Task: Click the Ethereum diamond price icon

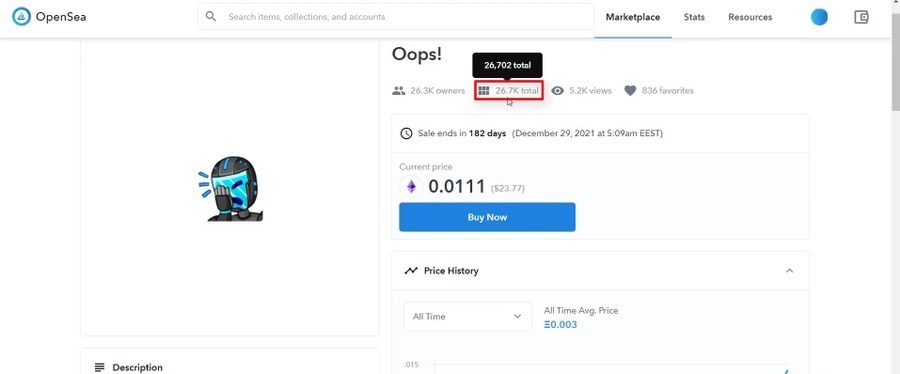Action: pyautogui.click(x=411, y=186)
